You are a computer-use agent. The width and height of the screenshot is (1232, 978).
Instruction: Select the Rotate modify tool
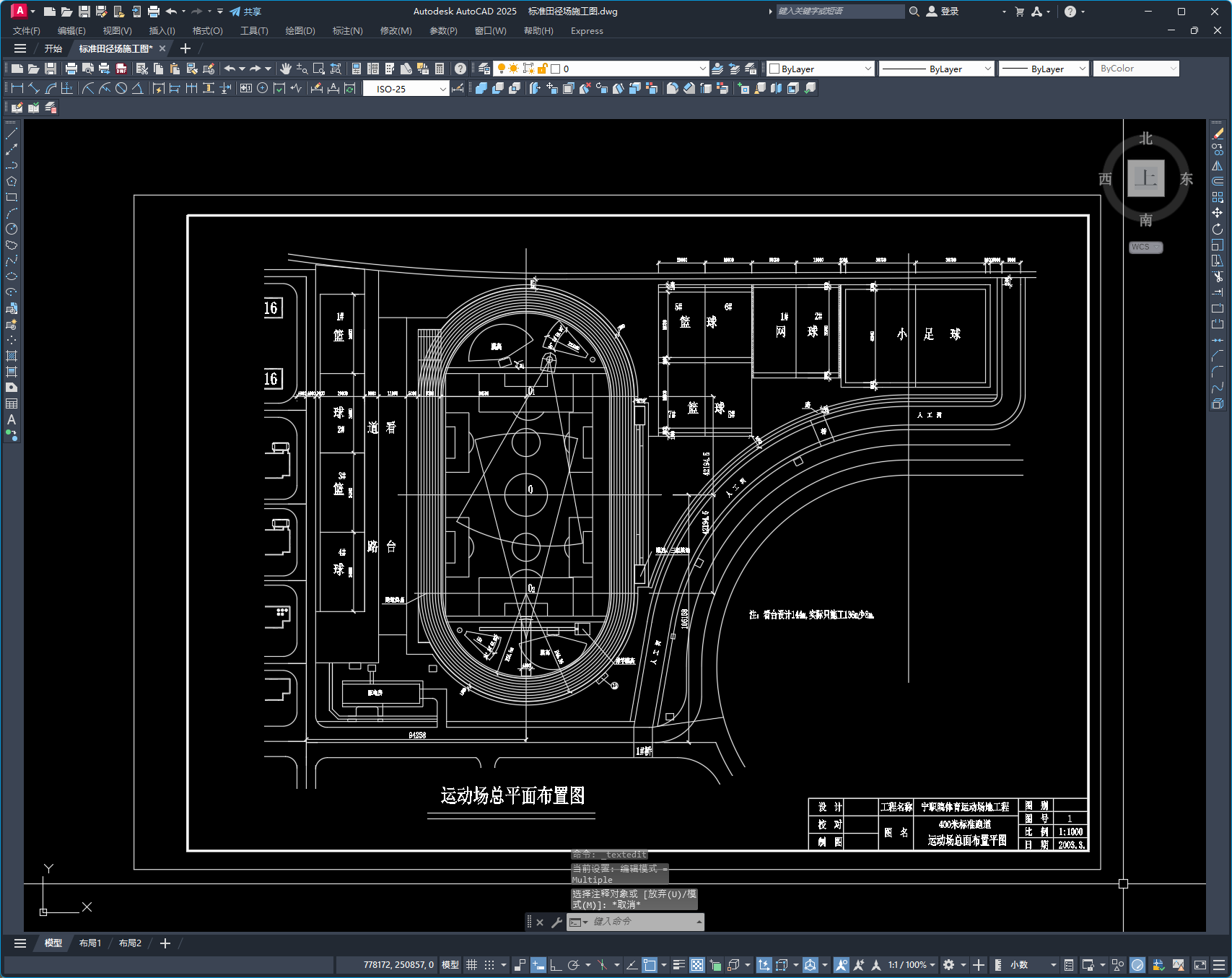coord(1218,229)
